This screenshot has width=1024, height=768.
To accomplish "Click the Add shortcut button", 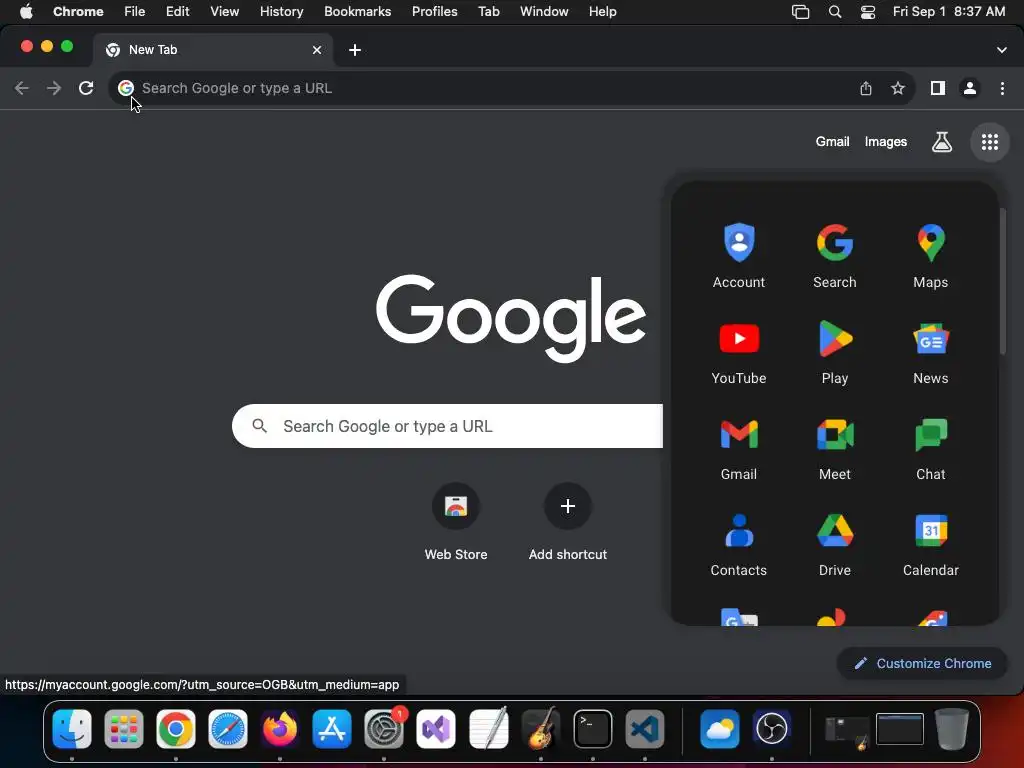I will click(x=568, y=522).
